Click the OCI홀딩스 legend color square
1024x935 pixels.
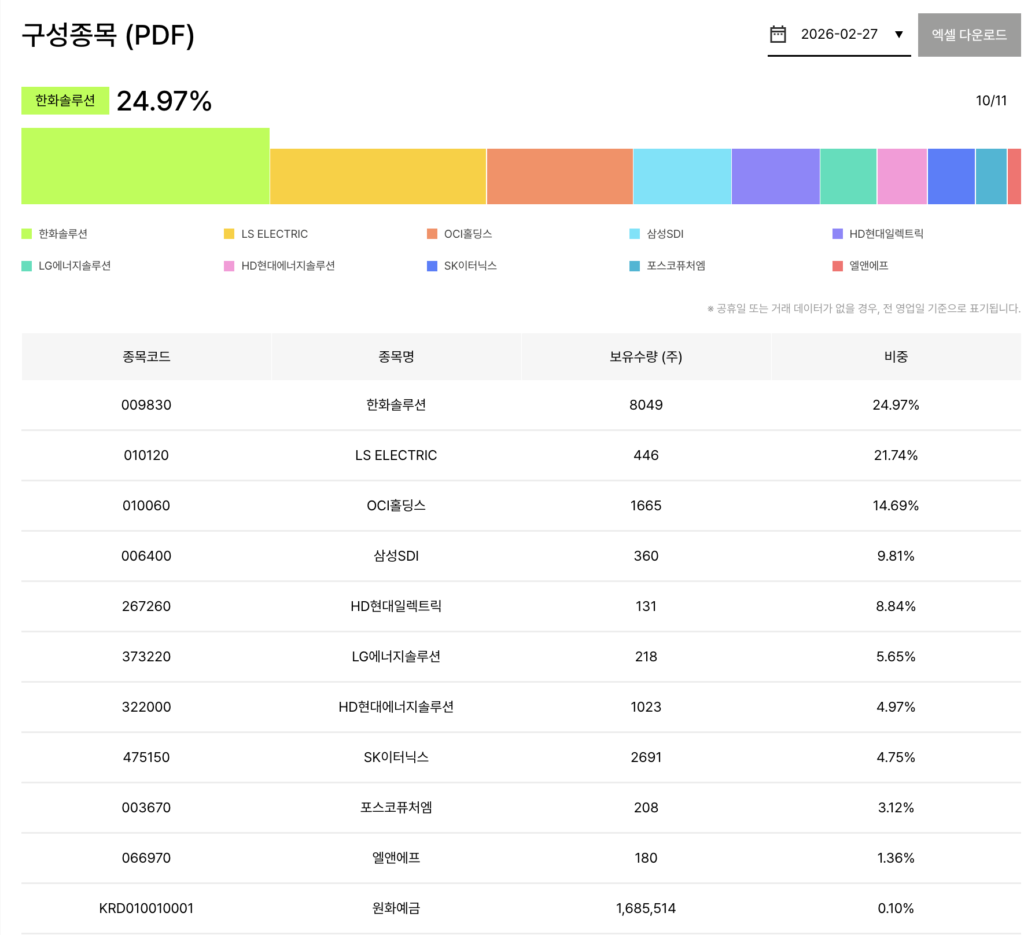pyautogui.click(x=432, y=234)
